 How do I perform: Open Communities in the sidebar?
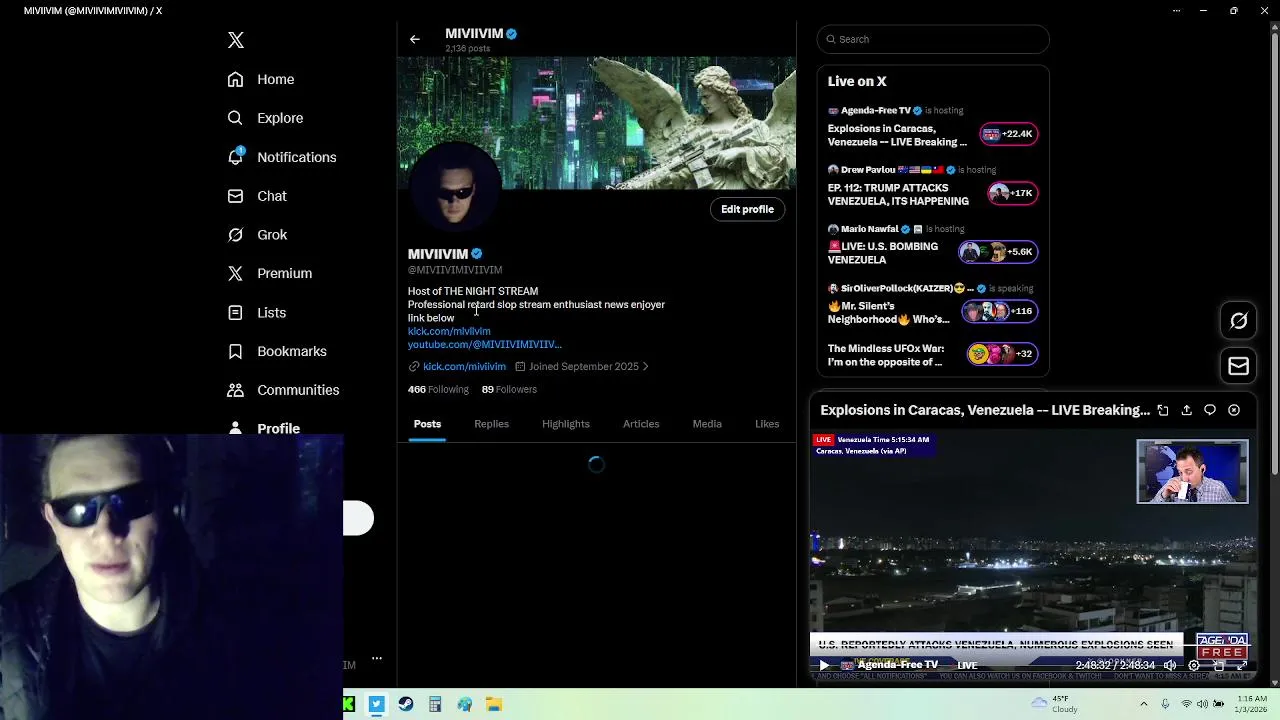pyautogui.click(x=282, y=390)
